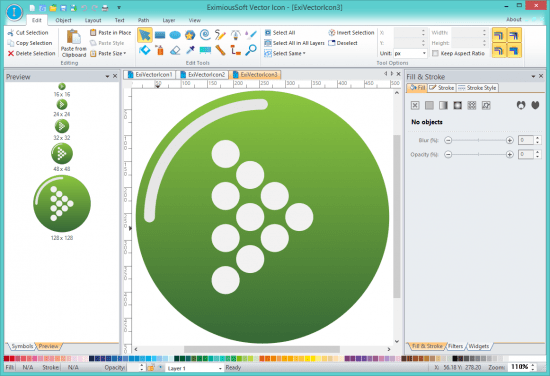The height and width of the screenshot is (376, 550).
Task: Click the 128 x 128 preview thumbnail
Action: click(62, 203)
